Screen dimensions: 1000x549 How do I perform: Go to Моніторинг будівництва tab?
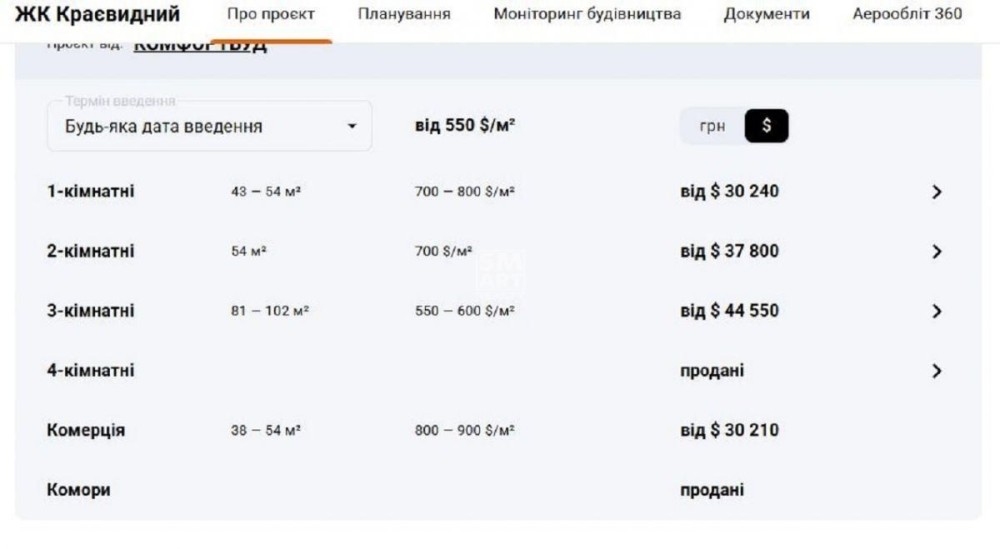(587, 15)
